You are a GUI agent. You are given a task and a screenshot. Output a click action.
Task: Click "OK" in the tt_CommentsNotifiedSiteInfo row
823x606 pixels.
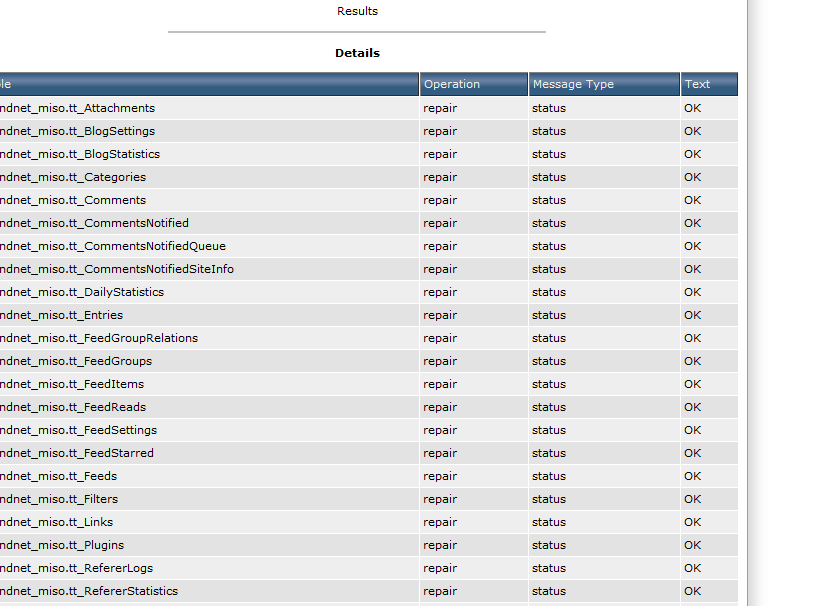coord(692,269)
